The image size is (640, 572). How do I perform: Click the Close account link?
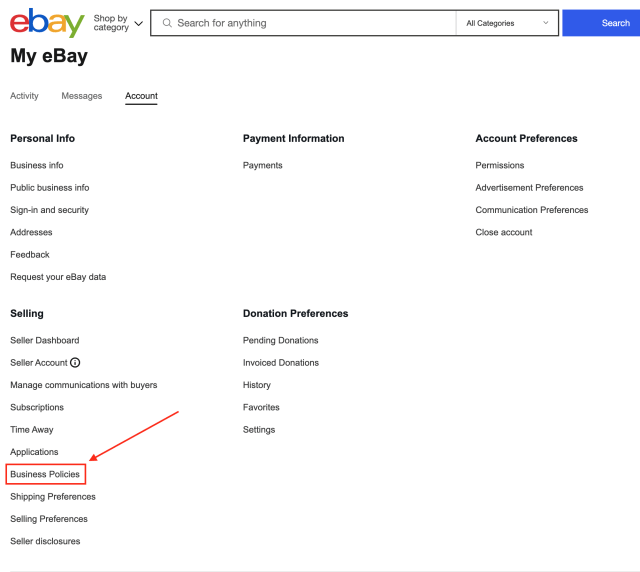[504, 232]
